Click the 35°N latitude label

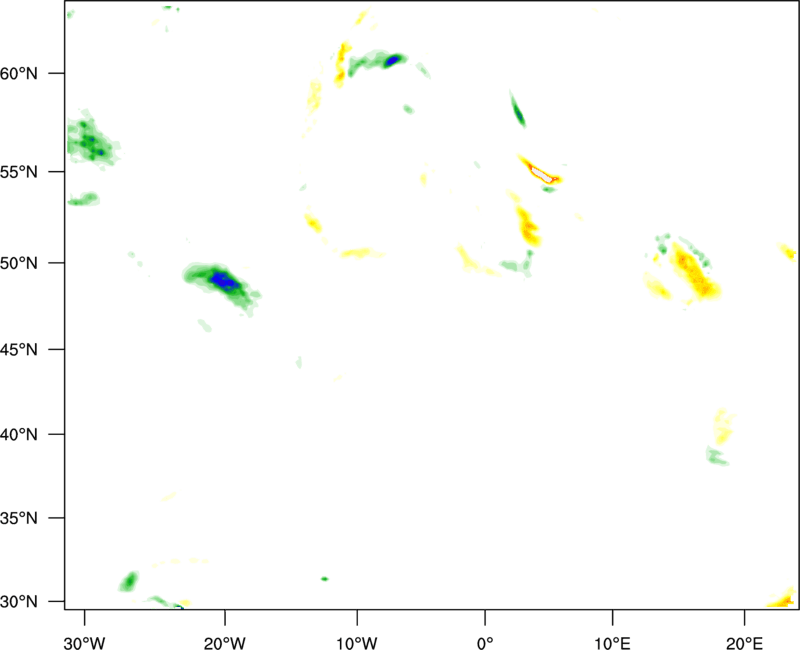pyautogui.click(x=19, y=518)
